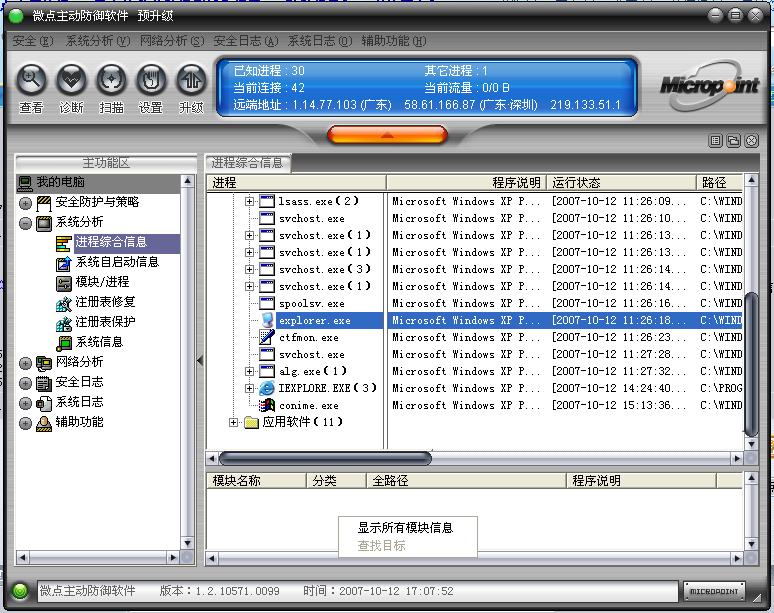Image resolution: width=774 pixels, height=613 pixels.
Task: Expand the 安全日志 sidebar node
Action: click(x=25, y=383)
